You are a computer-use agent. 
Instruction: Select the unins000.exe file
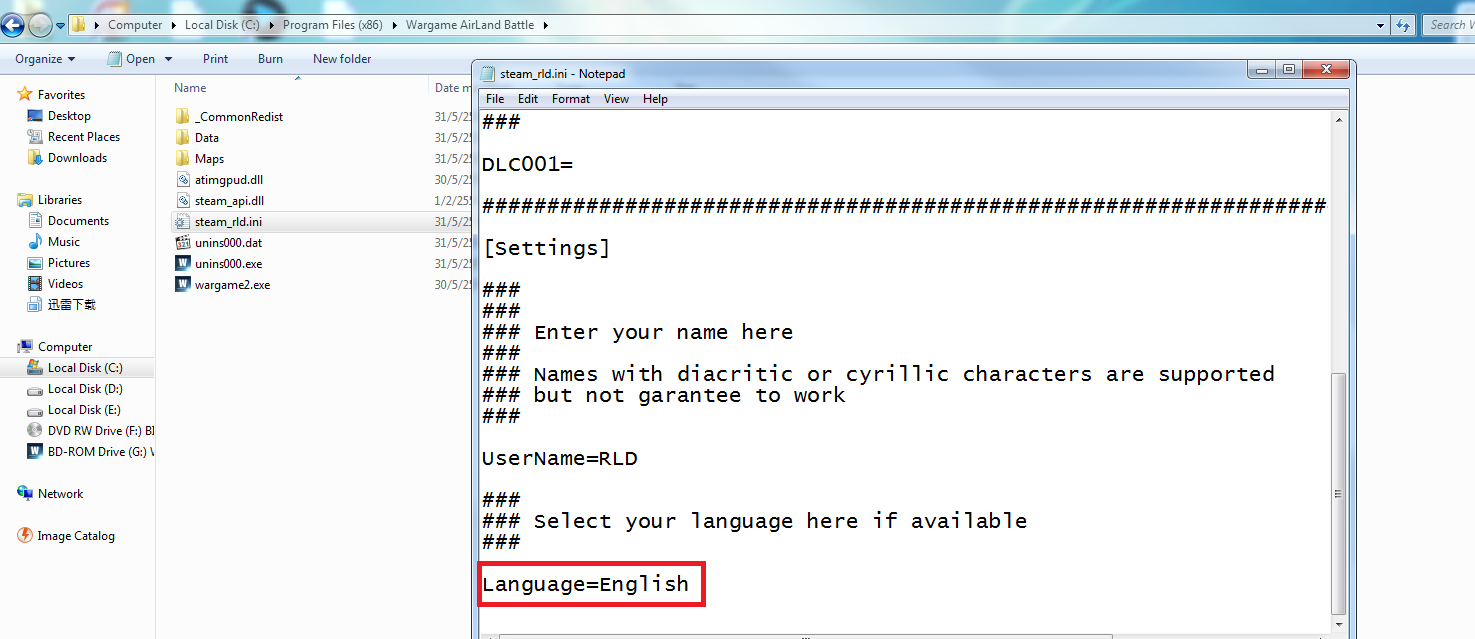[228, 264]
